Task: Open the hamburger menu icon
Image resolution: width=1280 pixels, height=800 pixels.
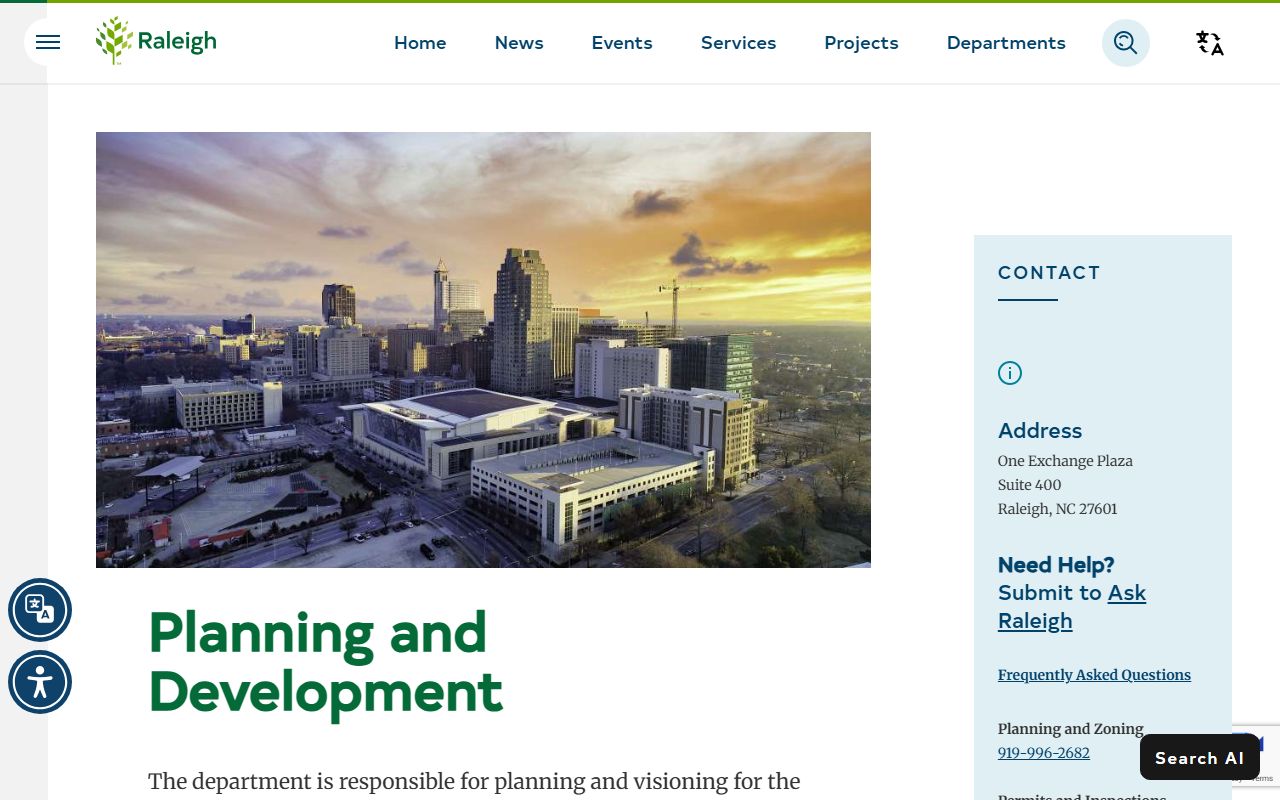Action: pyautogui.click(x=48, y=42)
